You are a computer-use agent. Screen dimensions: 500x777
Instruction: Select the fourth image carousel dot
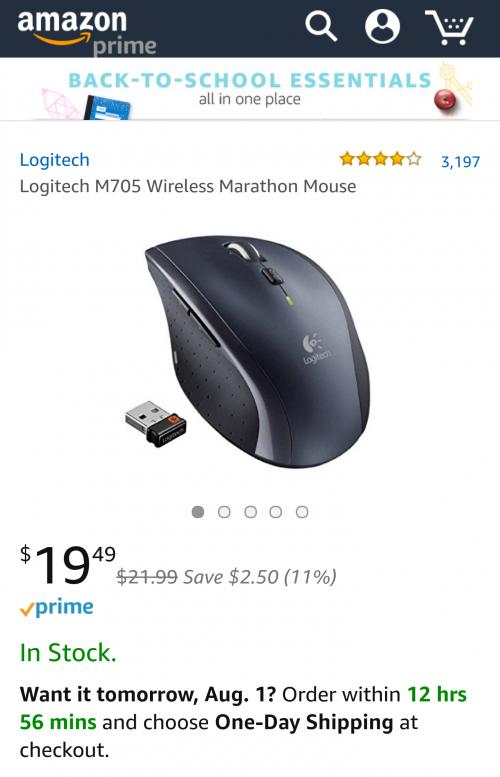click(276, 512)
